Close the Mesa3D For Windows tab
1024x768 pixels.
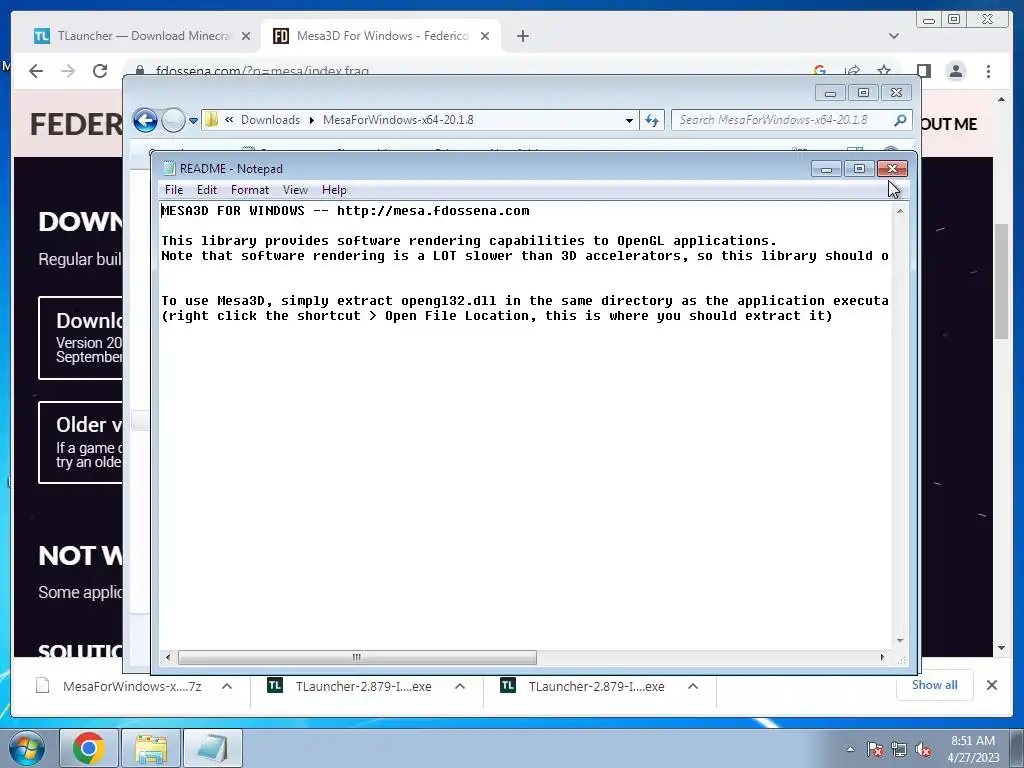(485, 36)
